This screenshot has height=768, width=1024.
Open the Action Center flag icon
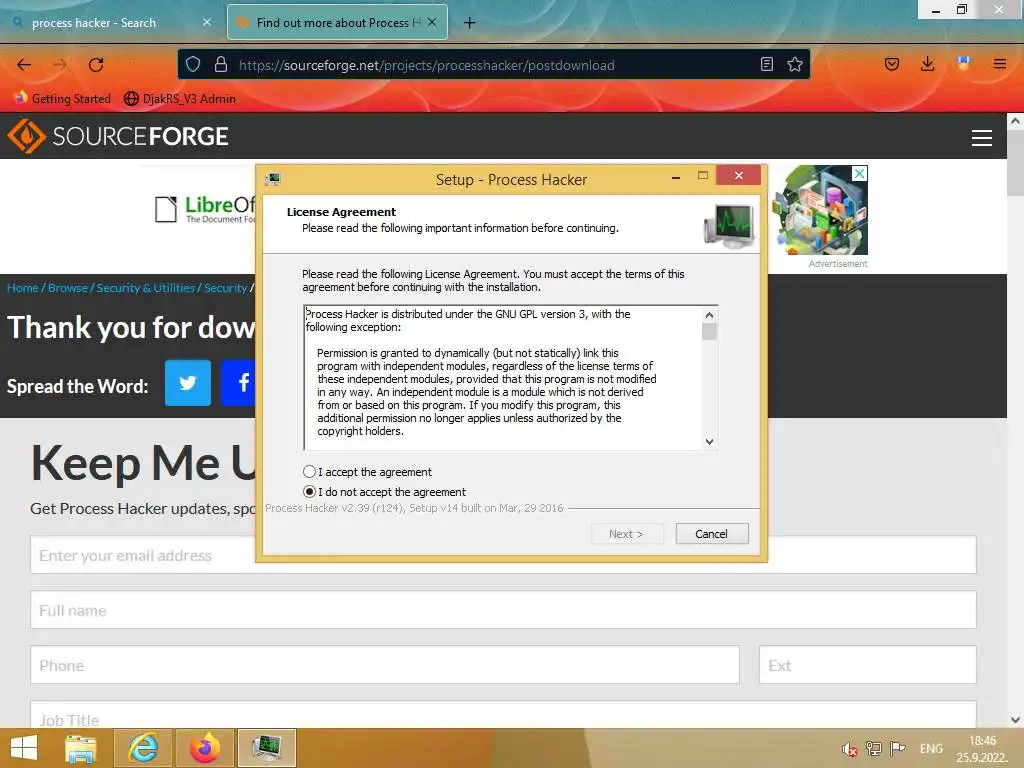tap(898, 748)
